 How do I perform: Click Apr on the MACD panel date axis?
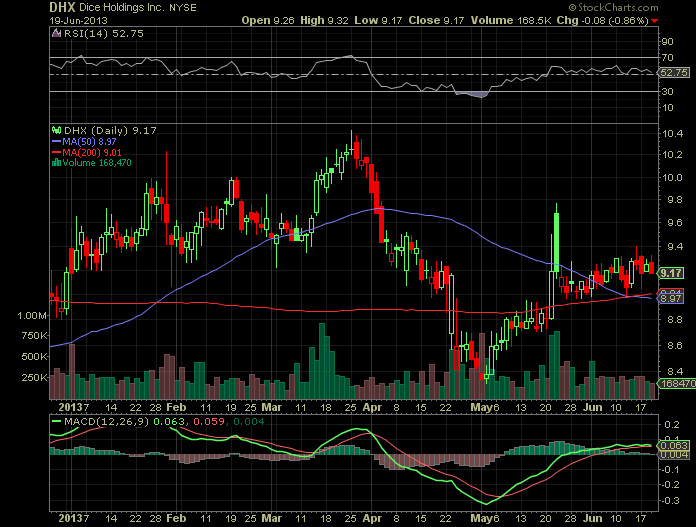point(372,518)
